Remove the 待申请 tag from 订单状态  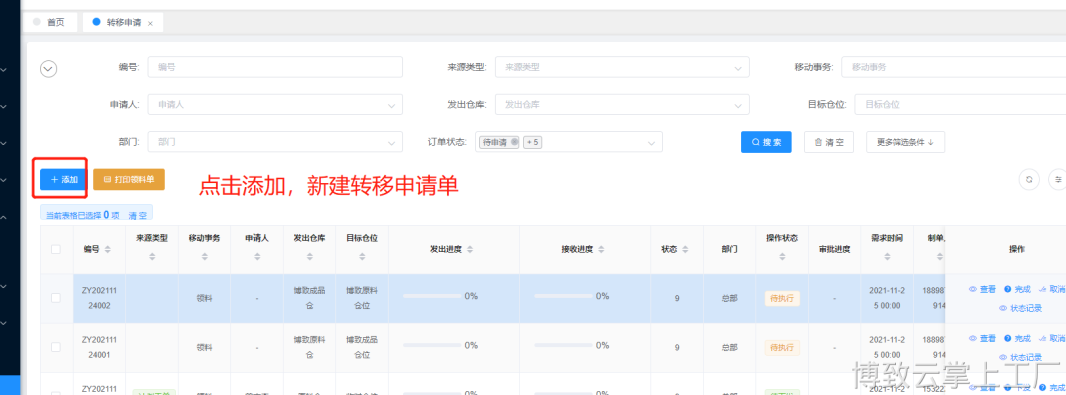515,142
